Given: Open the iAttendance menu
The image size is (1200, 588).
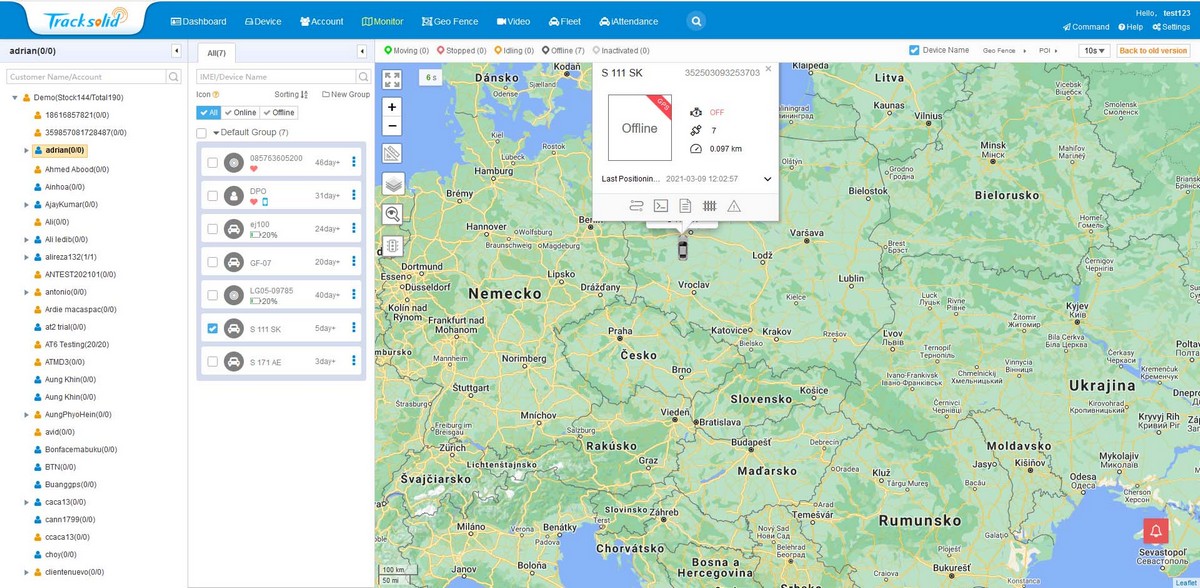Looking at the screenshot, I should [631, 21].
